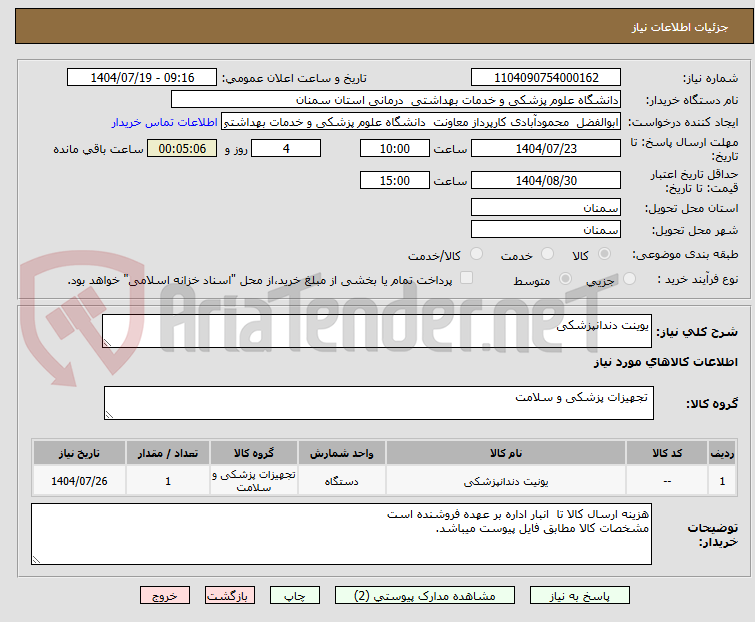Viewport: 755px width, 622px height.
Task: Click the 'پاسخ به نیاز' button
Action: pos(580,596)
